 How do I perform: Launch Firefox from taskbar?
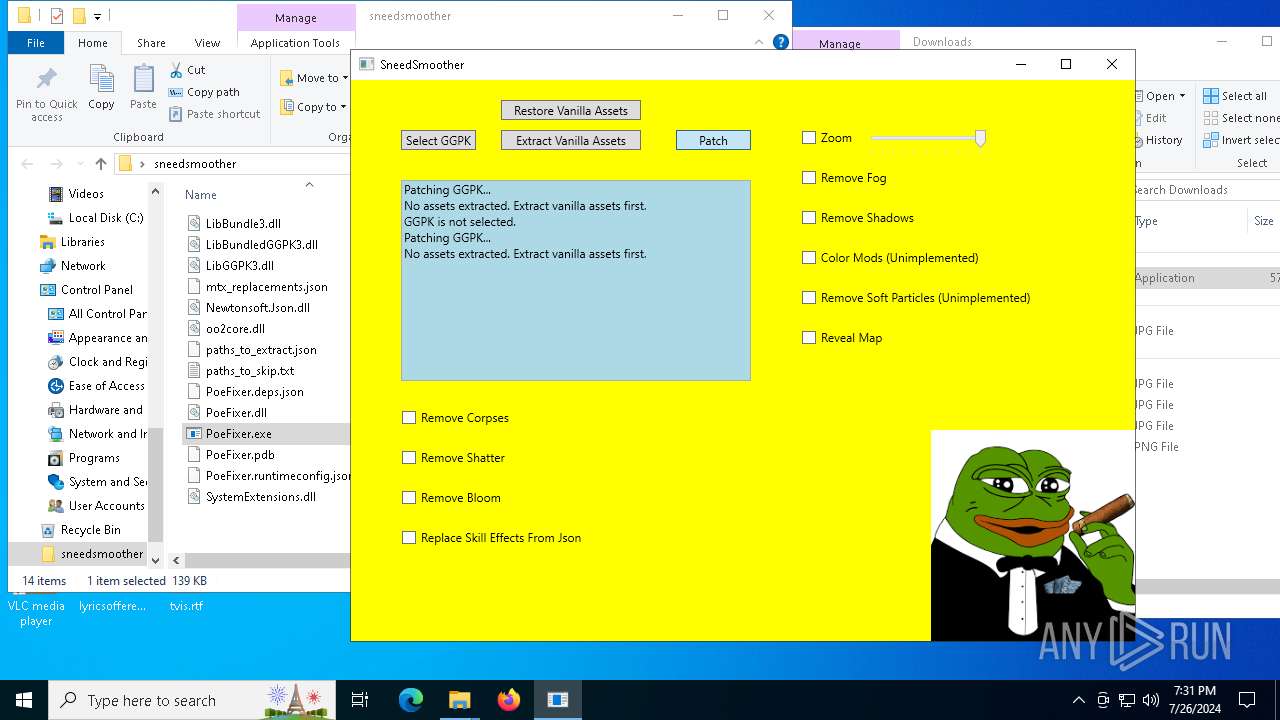coord(509,700)
